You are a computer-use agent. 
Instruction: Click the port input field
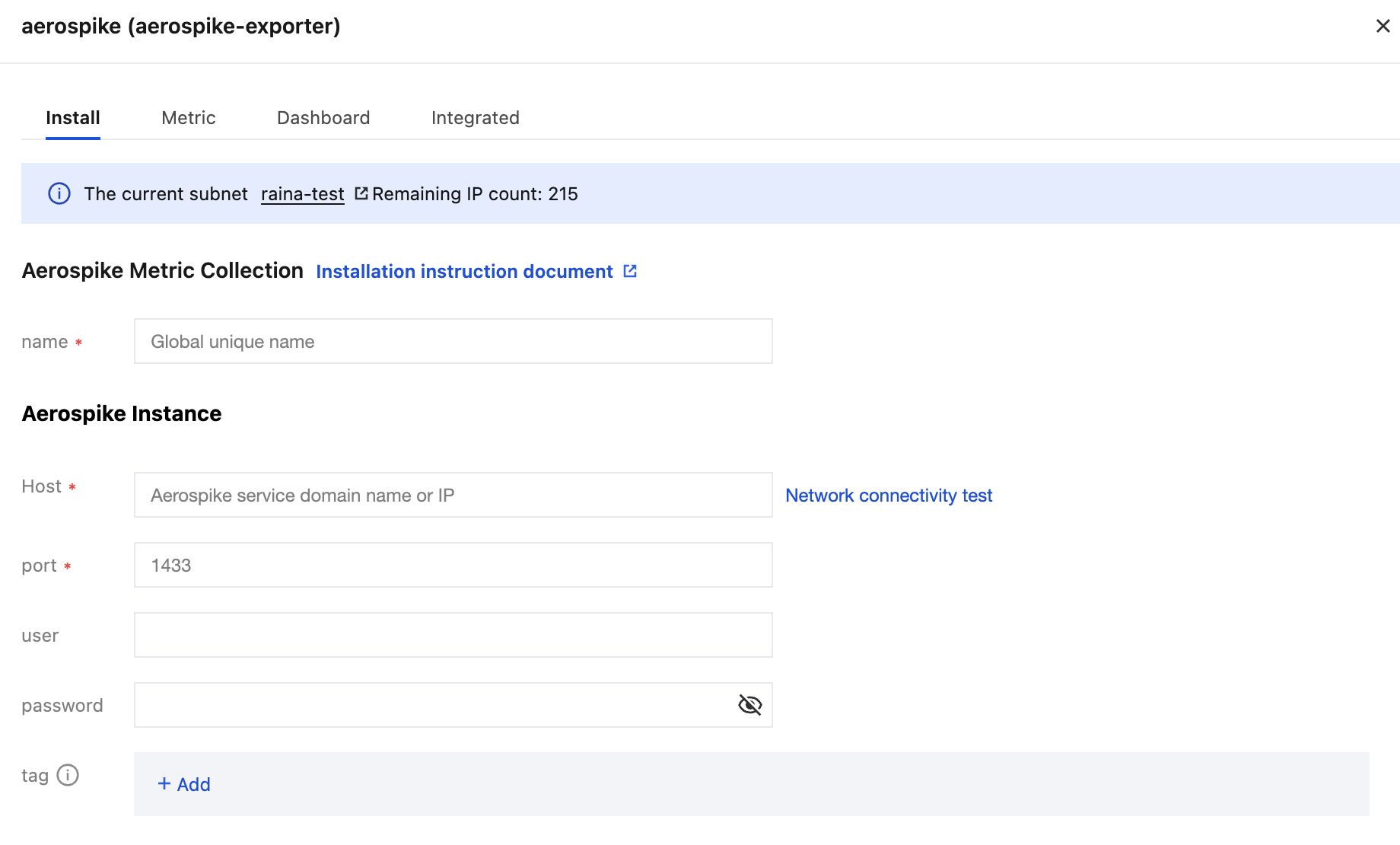(453, 566)
